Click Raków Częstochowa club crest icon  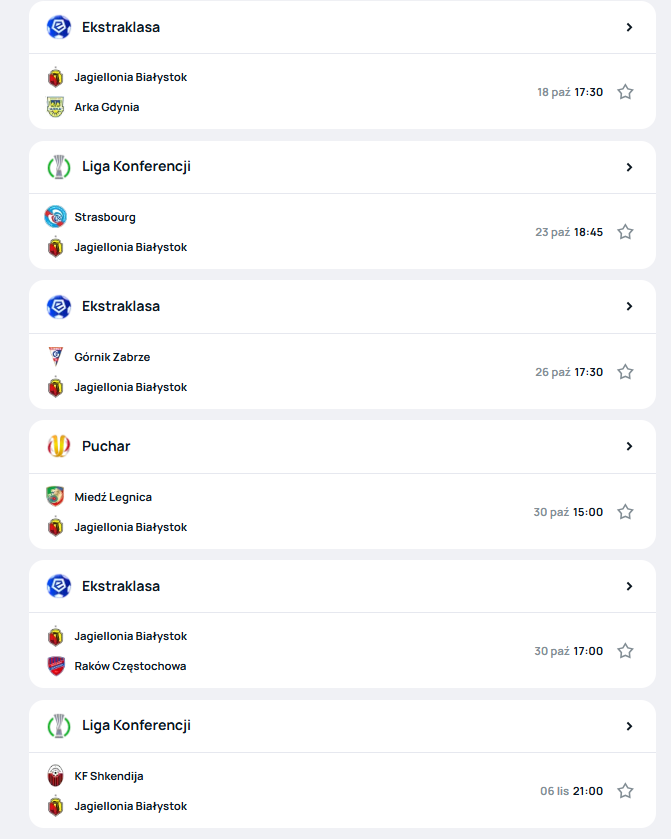point(56,666)
